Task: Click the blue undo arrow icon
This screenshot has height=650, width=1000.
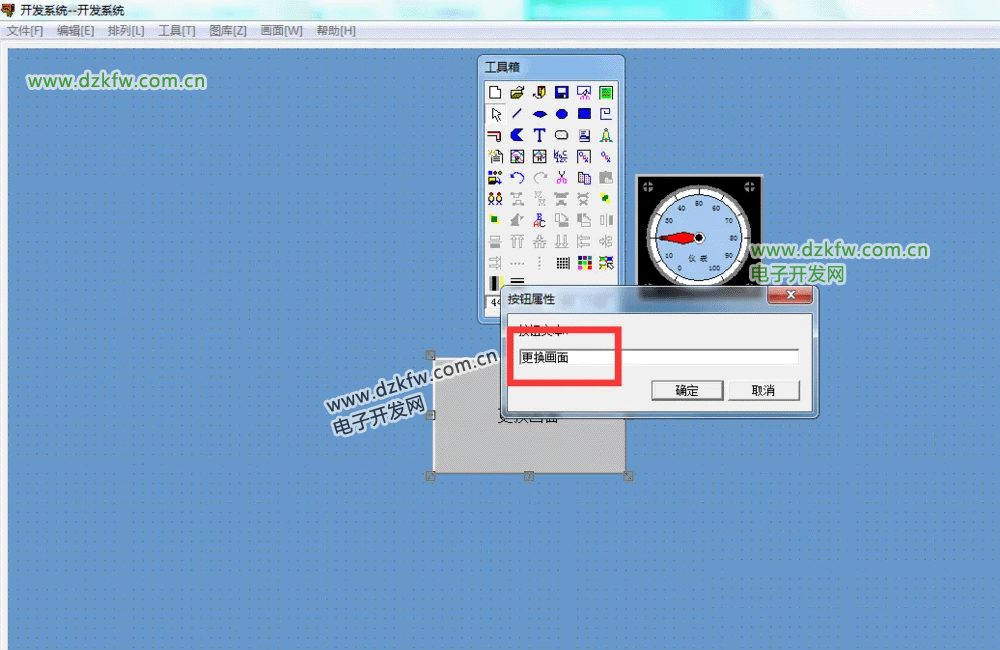Action: click(517, 178)
